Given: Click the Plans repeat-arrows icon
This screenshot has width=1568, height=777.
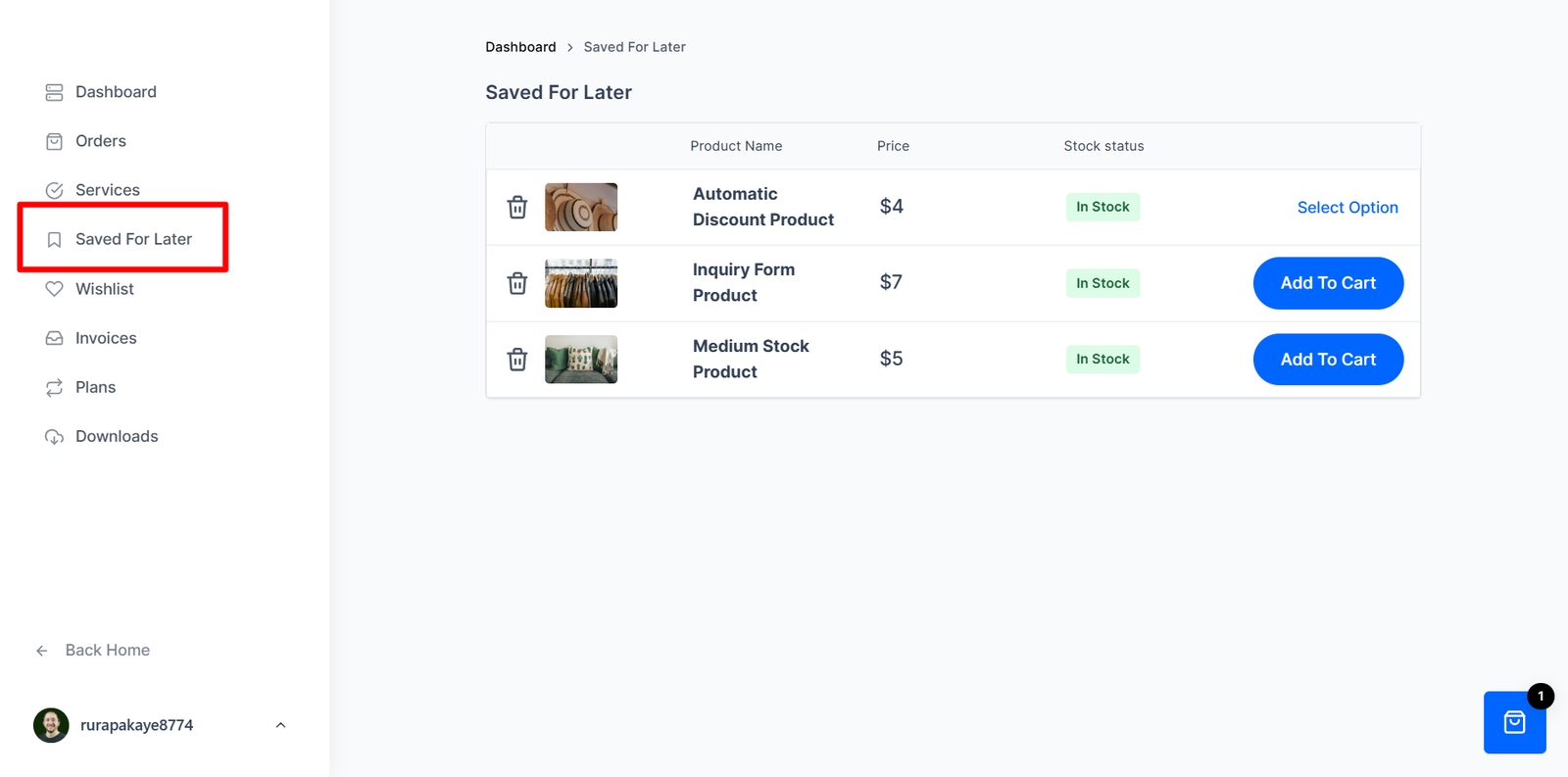Looking at the screenshot, I should point(55,388).
